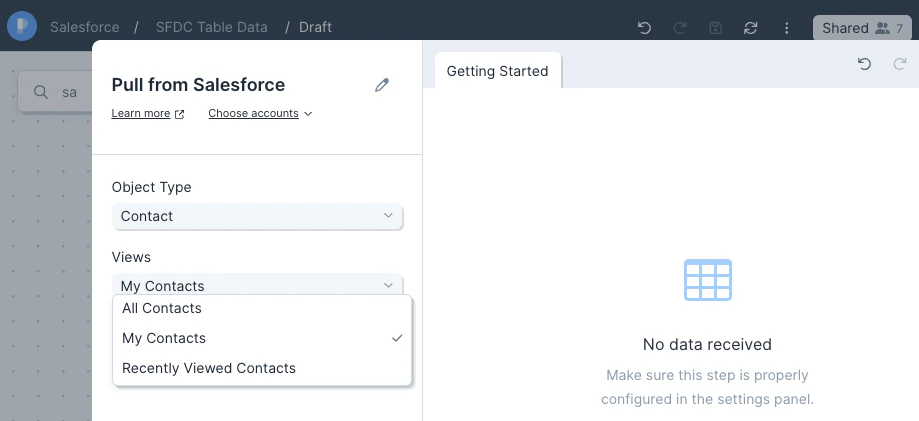
Task: Click the Parabola logo in top-left corner
Action: (22, 26)
